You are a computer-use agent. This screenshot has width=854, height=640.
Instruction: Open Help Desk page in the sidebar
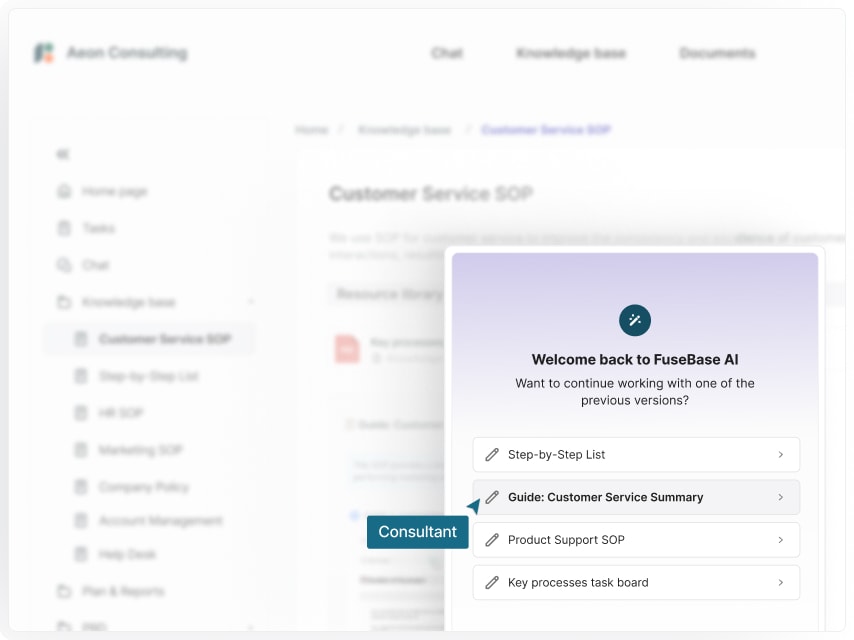coord(127,554)
